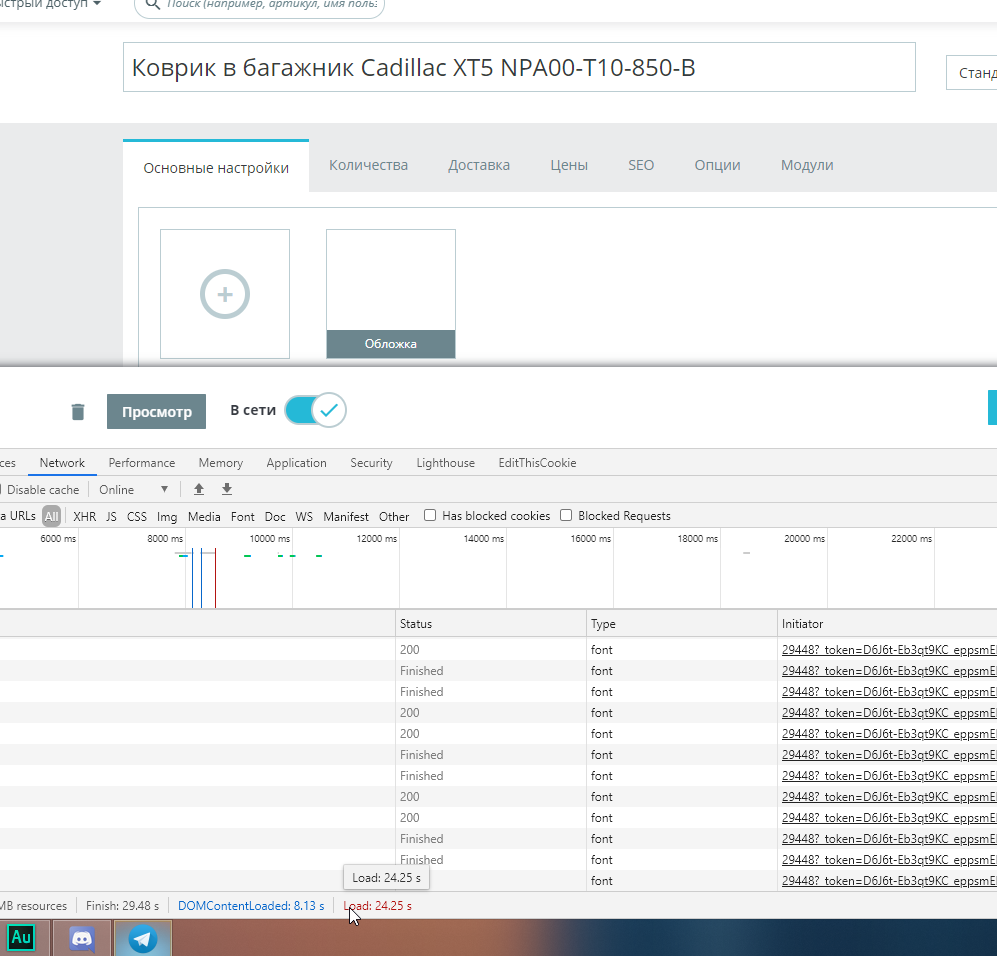Click the plus icon to add image
Image resolution: width=997 pixels, height=956 pixels.
pyautogui.click(x=225, y=294)
